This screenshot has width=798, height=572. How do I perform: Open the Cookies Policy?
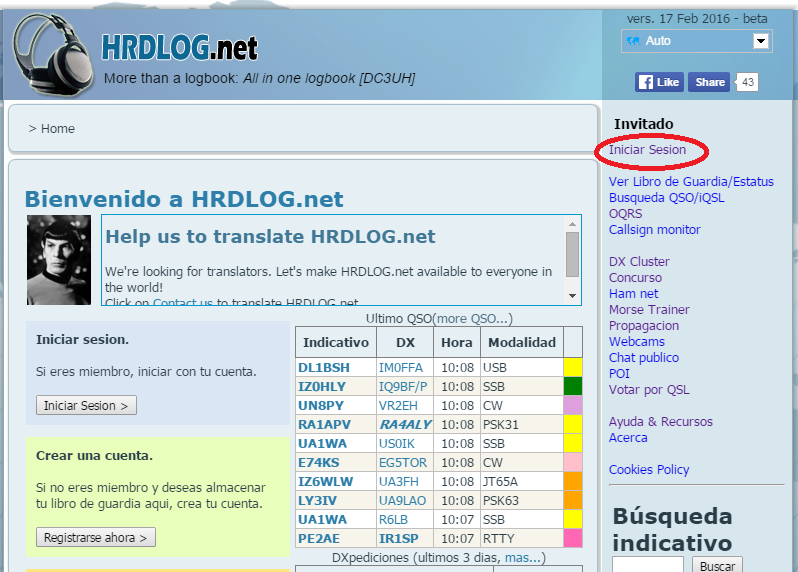[x=649, y=470]
